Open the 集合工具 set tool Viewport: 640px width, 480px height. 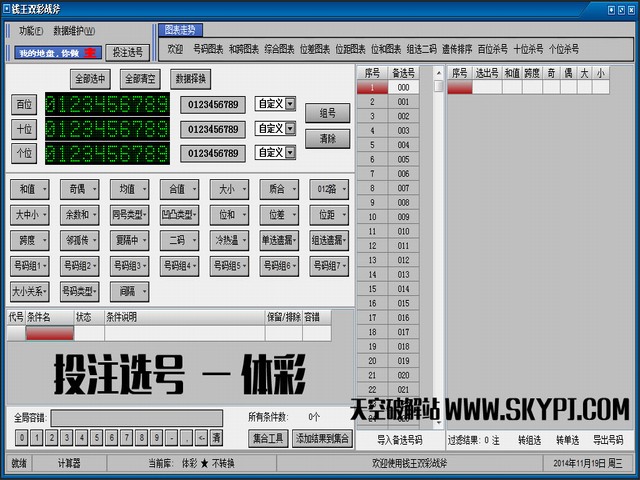tap(268, 438)
